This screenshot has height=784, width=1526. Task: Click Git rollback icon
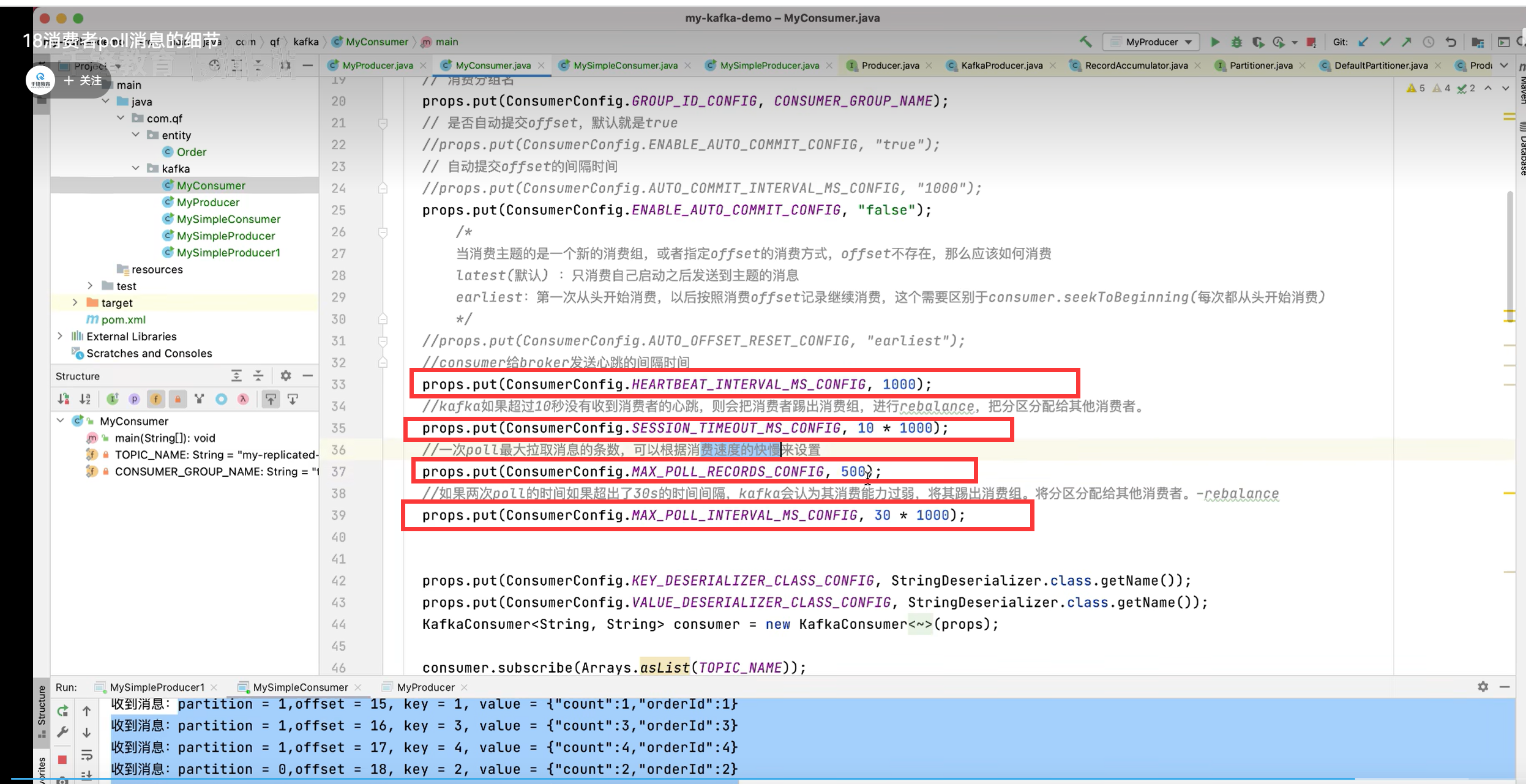point(1451,42)
